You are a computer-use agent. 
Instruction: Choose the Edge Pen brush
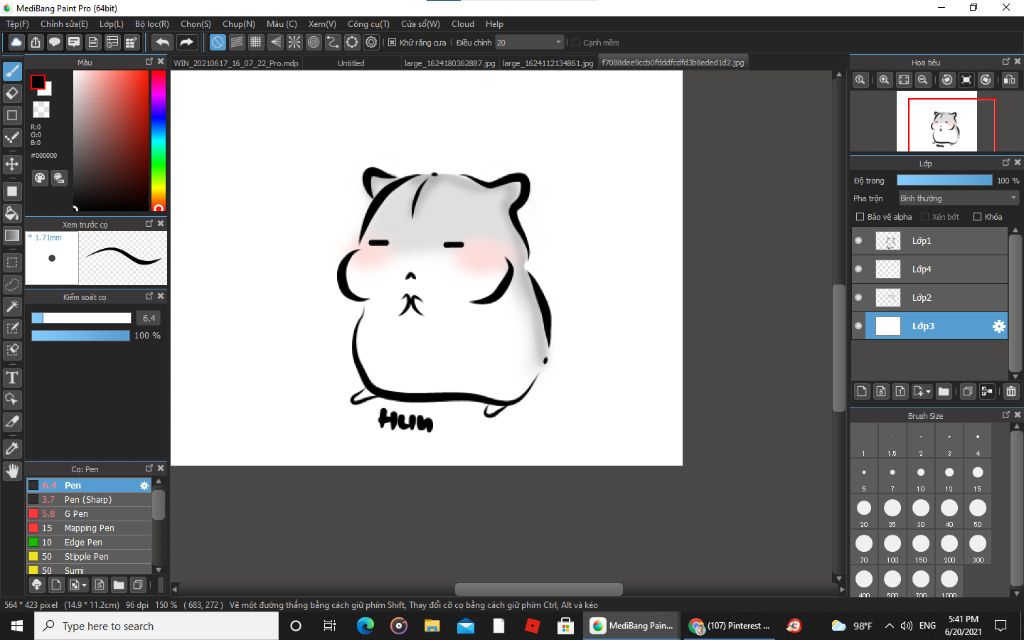pyautogui.click(x=89, y=543)
